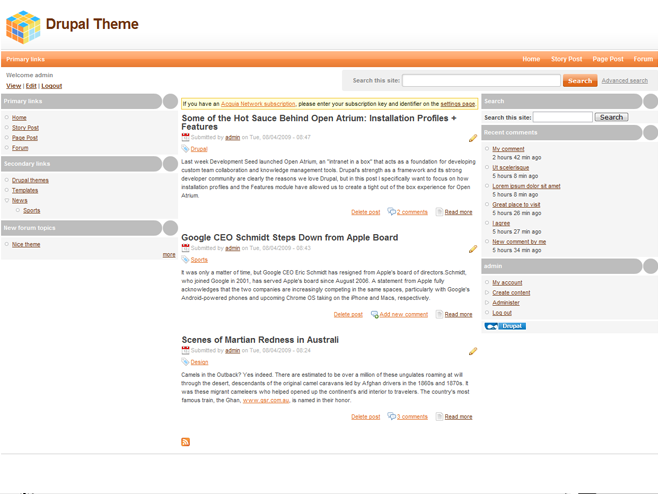The image size is (658, 494).
Task: Click the Read more page icon on Open Atrium post
Action: tap(439, 212)
